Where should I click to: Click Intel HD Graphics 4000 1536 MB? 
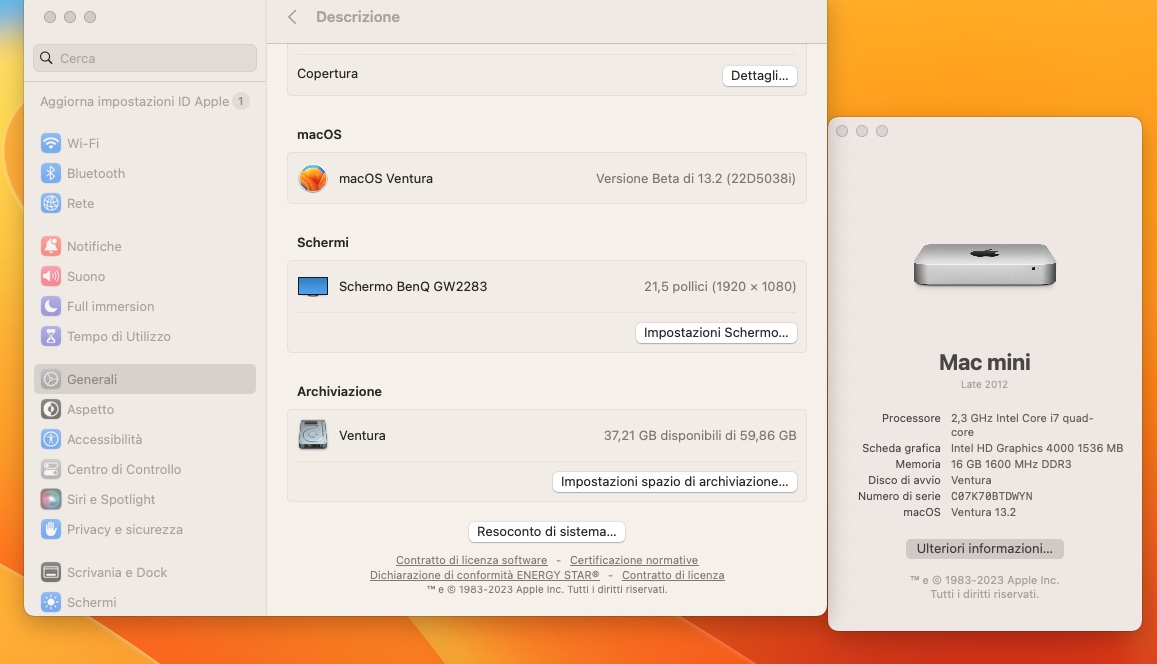pos(1037,448)
